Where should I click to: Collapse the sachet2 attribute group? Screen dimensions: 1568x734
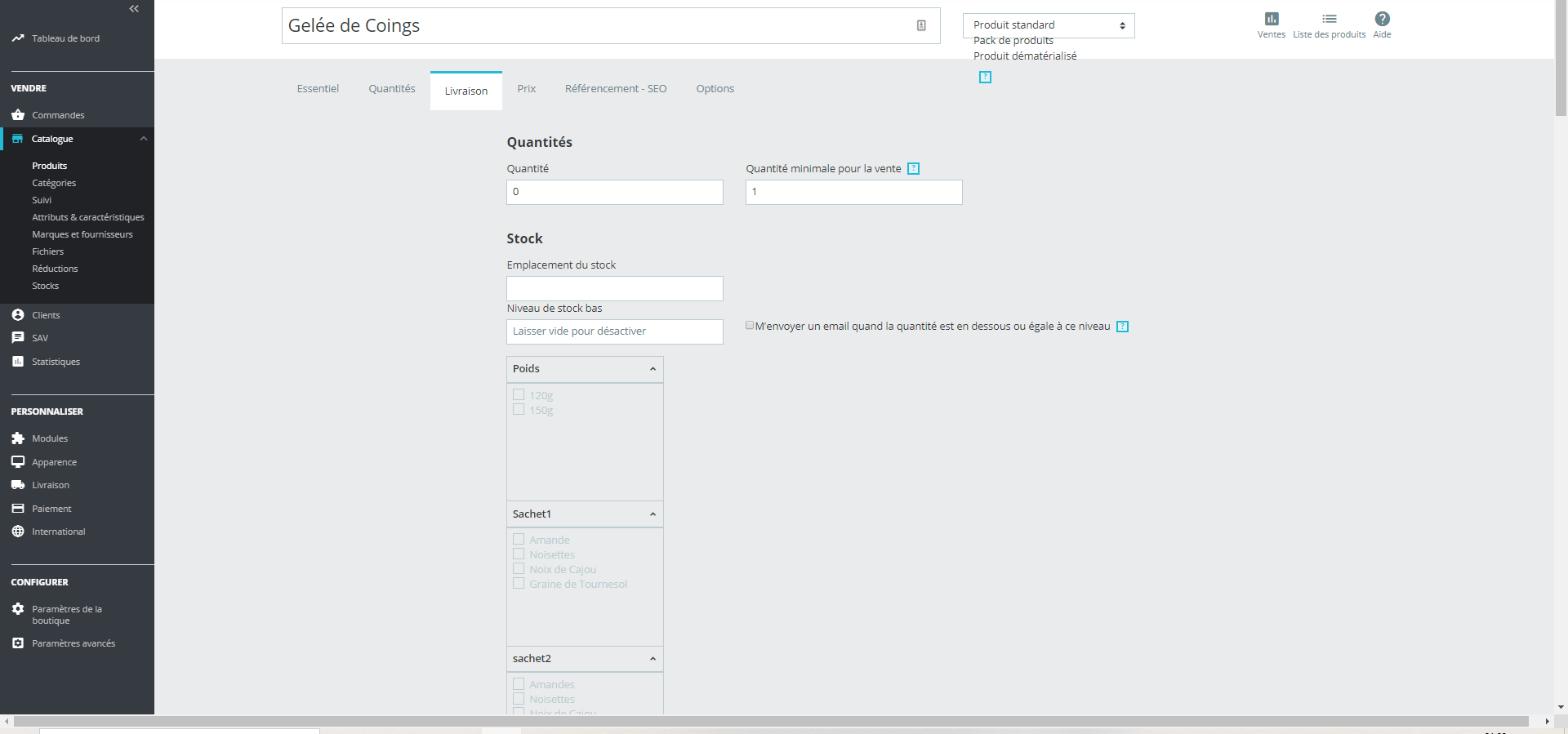click(653, 659)
